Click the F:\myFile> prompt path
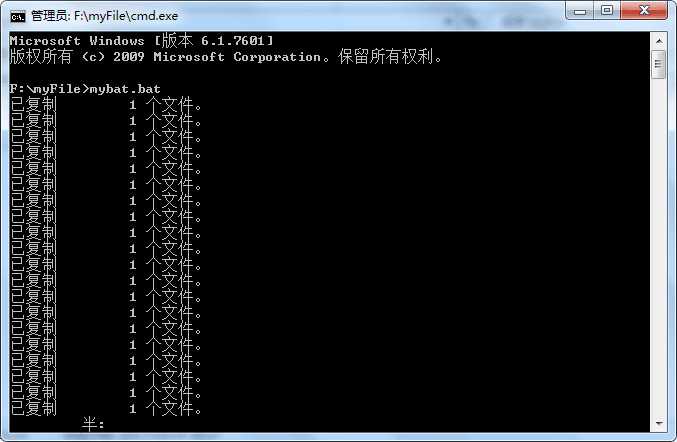The image size is (677, 442). (x=49, y=89)
